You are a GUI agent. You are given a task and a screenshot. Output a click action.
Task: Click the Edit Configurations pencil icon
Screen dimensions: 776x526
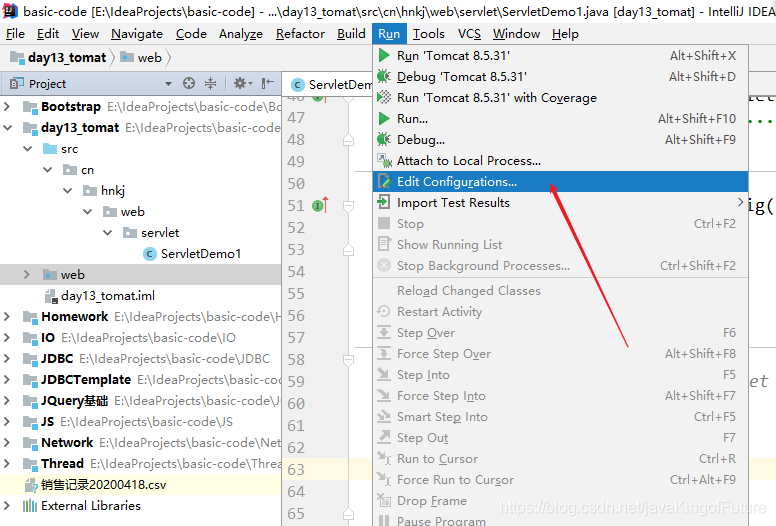point(385,182)
